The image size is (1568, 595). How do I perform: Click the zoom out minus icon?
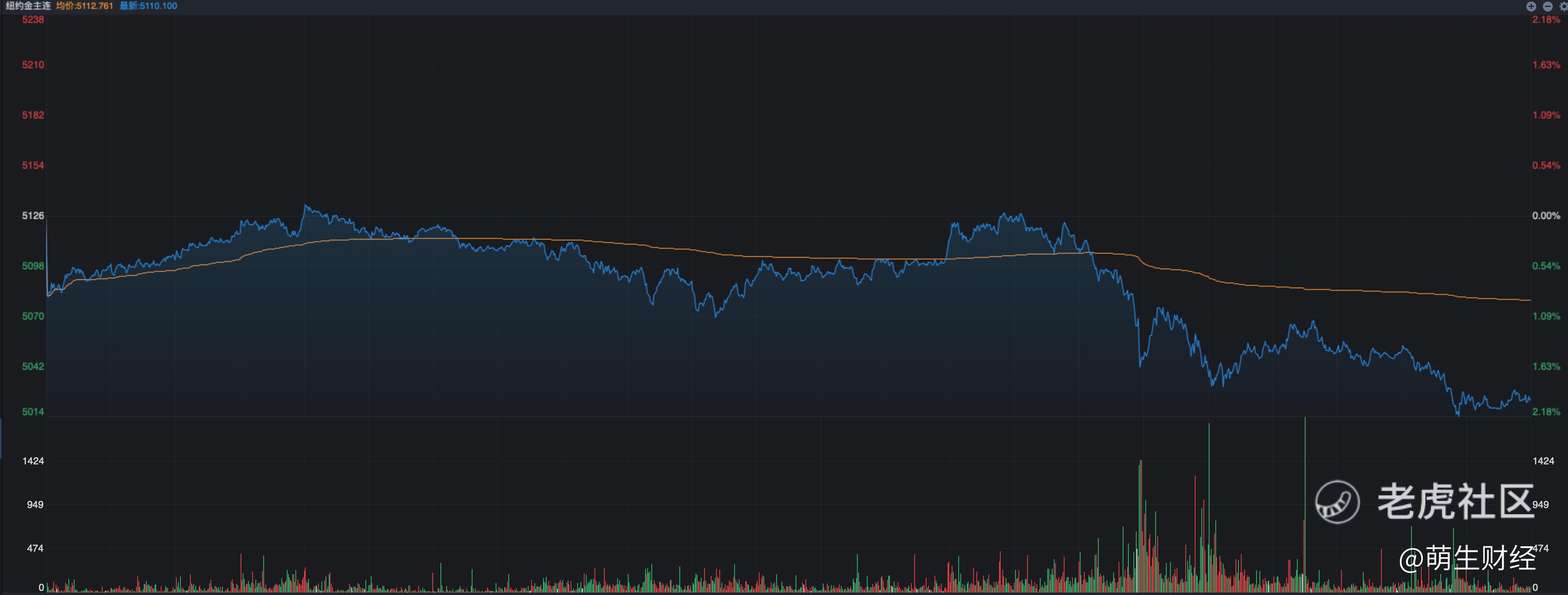pyautogui.click(x=1547, y=6)
